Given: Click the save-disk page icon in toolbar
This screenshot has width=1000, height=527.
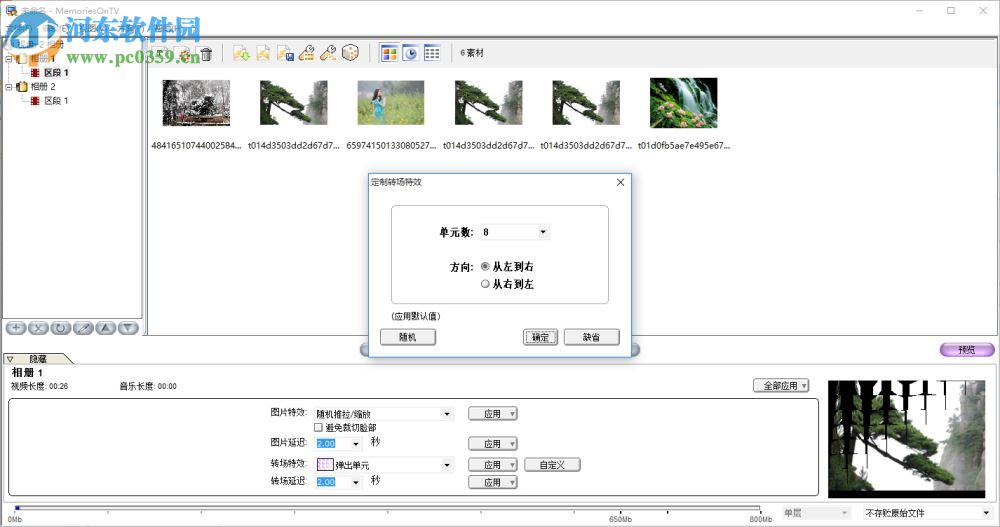Looking at the screenshot, I should (x=284, y=54).
